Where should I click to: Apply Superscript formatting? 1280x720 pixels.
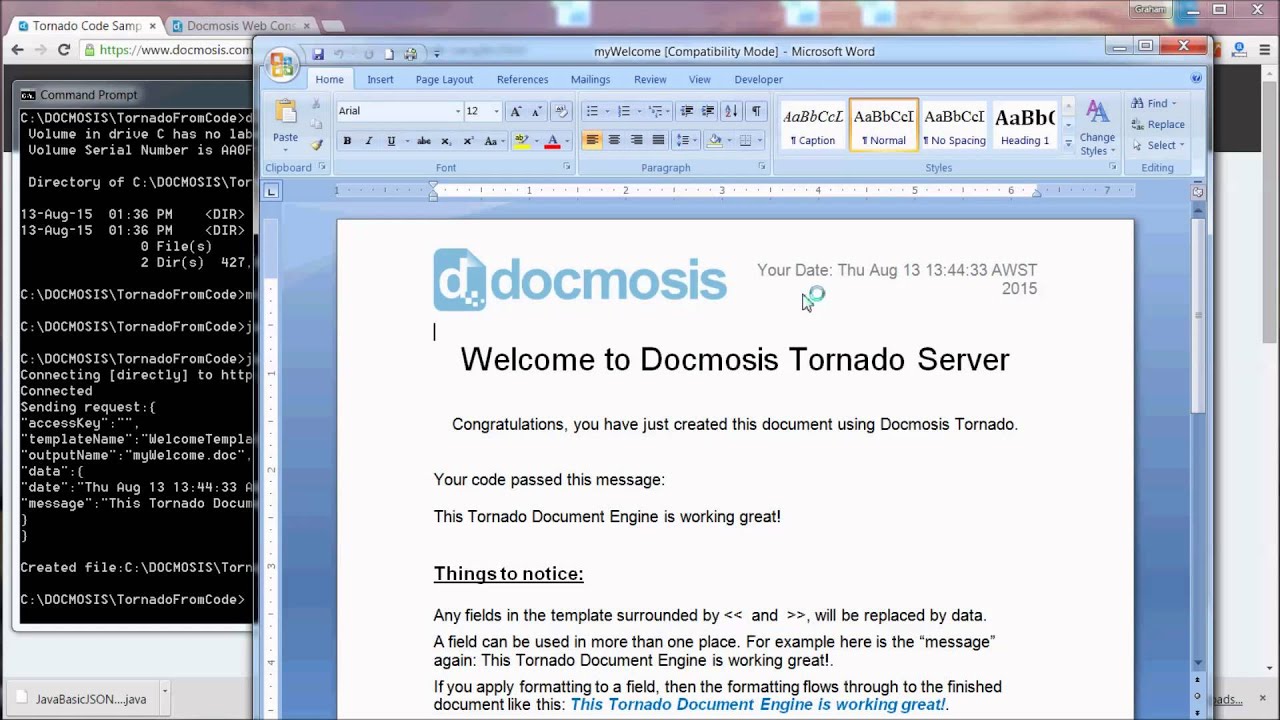pos(468,141)
